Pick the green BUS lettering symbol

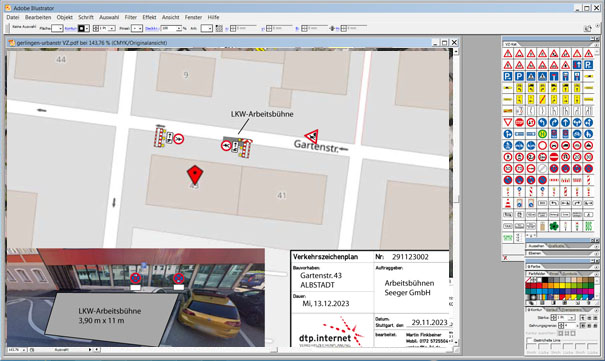click(589, 226)
